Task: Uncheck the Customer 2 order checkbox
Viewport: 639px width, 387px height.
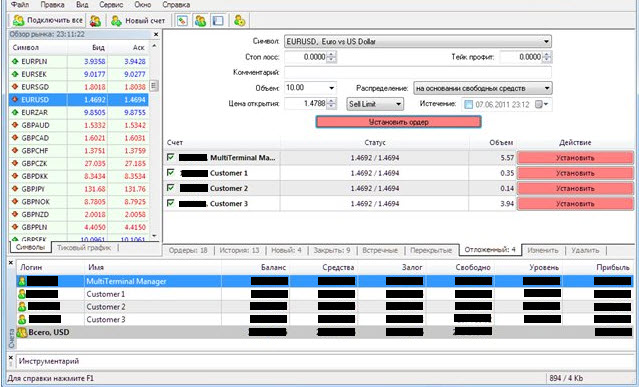Action: pyautogui.click(x=171, y=187)
